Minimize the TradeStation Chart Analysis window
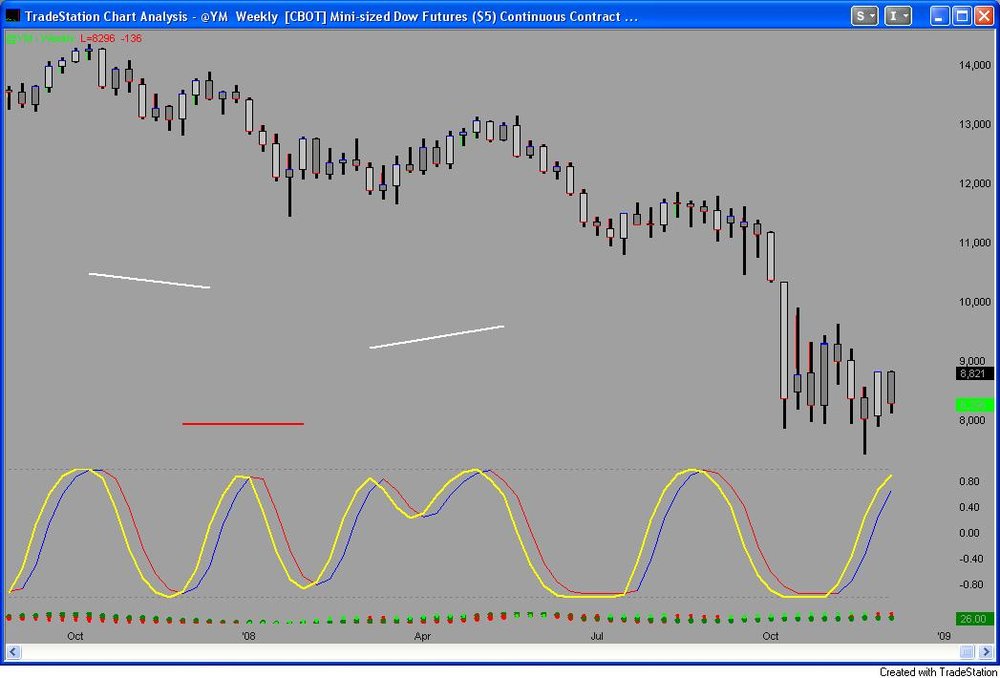 pyautogui.click(x=939, y=17)
